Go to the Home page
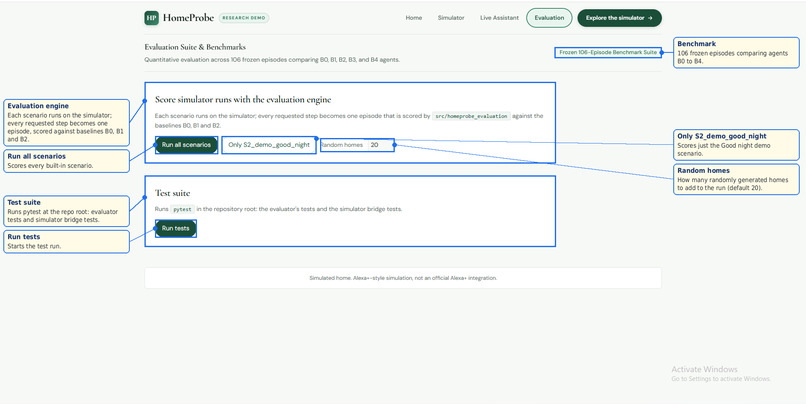The height and width of the screenshot is (404, 806). [414, 18]
